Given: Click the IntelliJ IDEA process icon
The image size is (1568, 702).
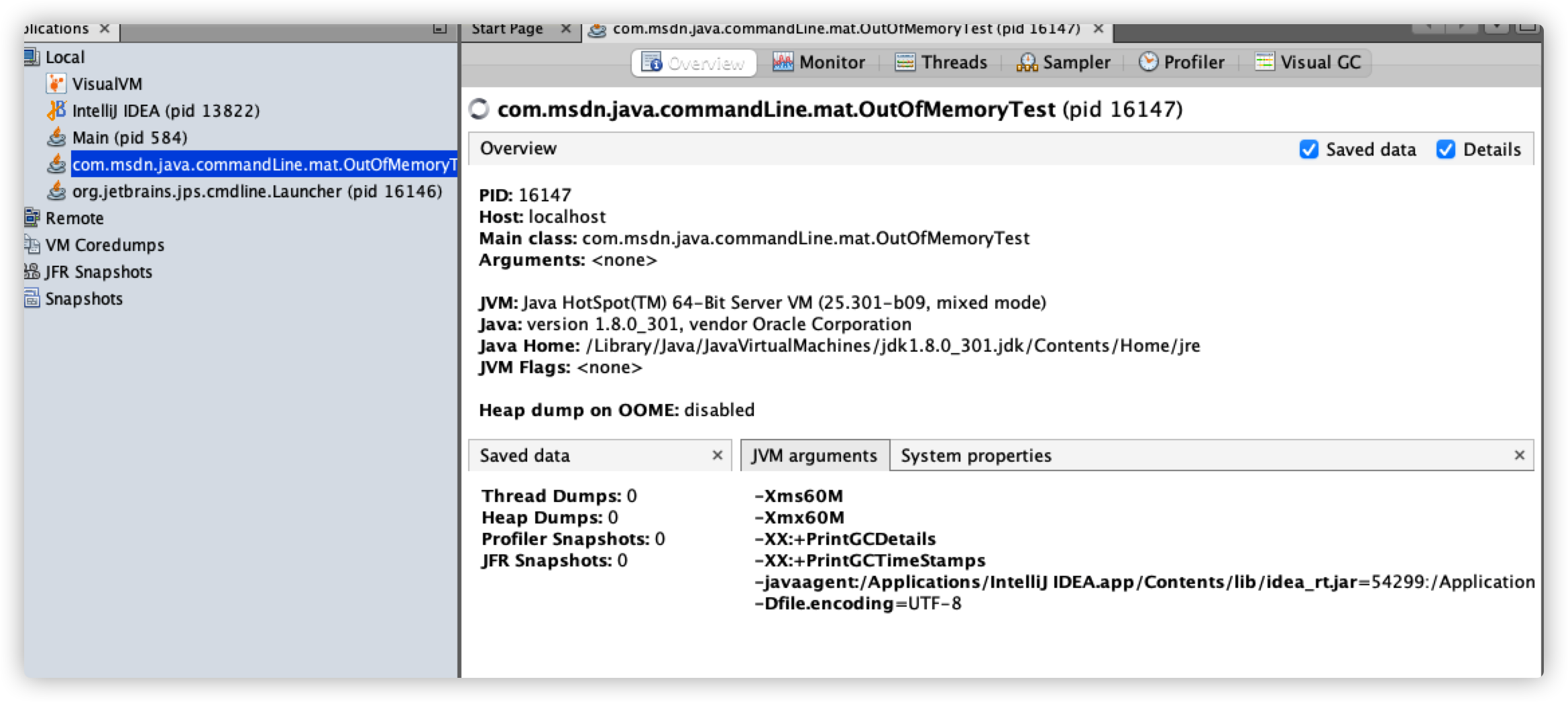Looking at the screenshot, I should pyautogui.click(x=56, y=110).
